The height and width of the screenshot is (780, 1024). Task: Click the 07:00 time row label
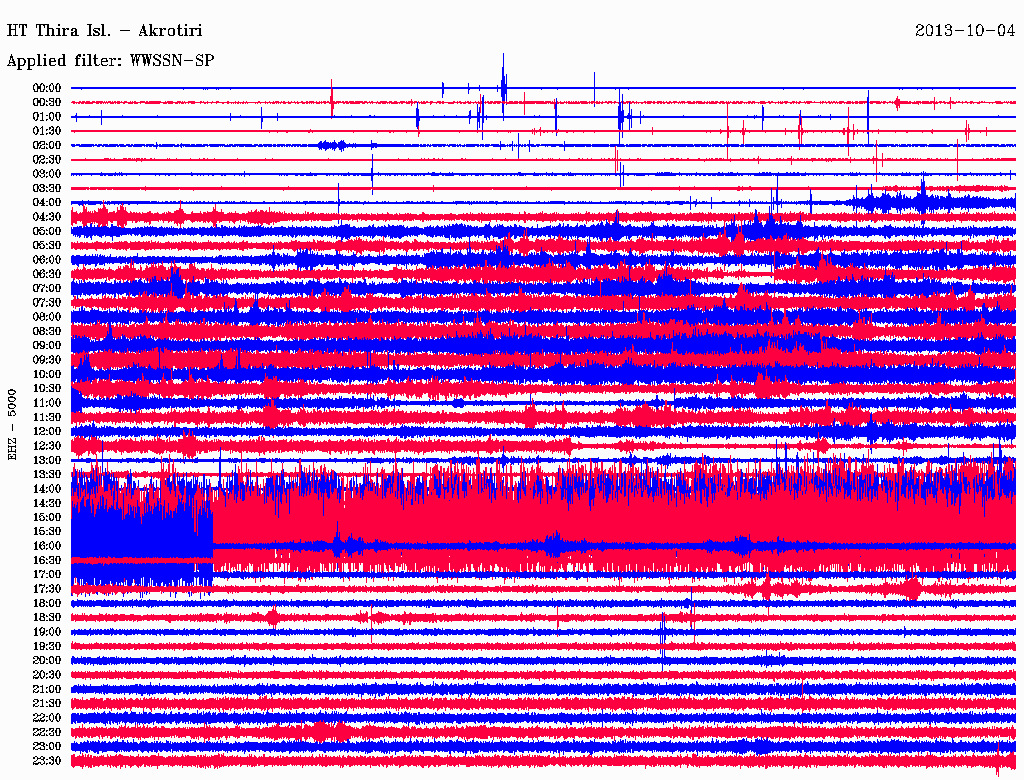(x=47, y=288)
